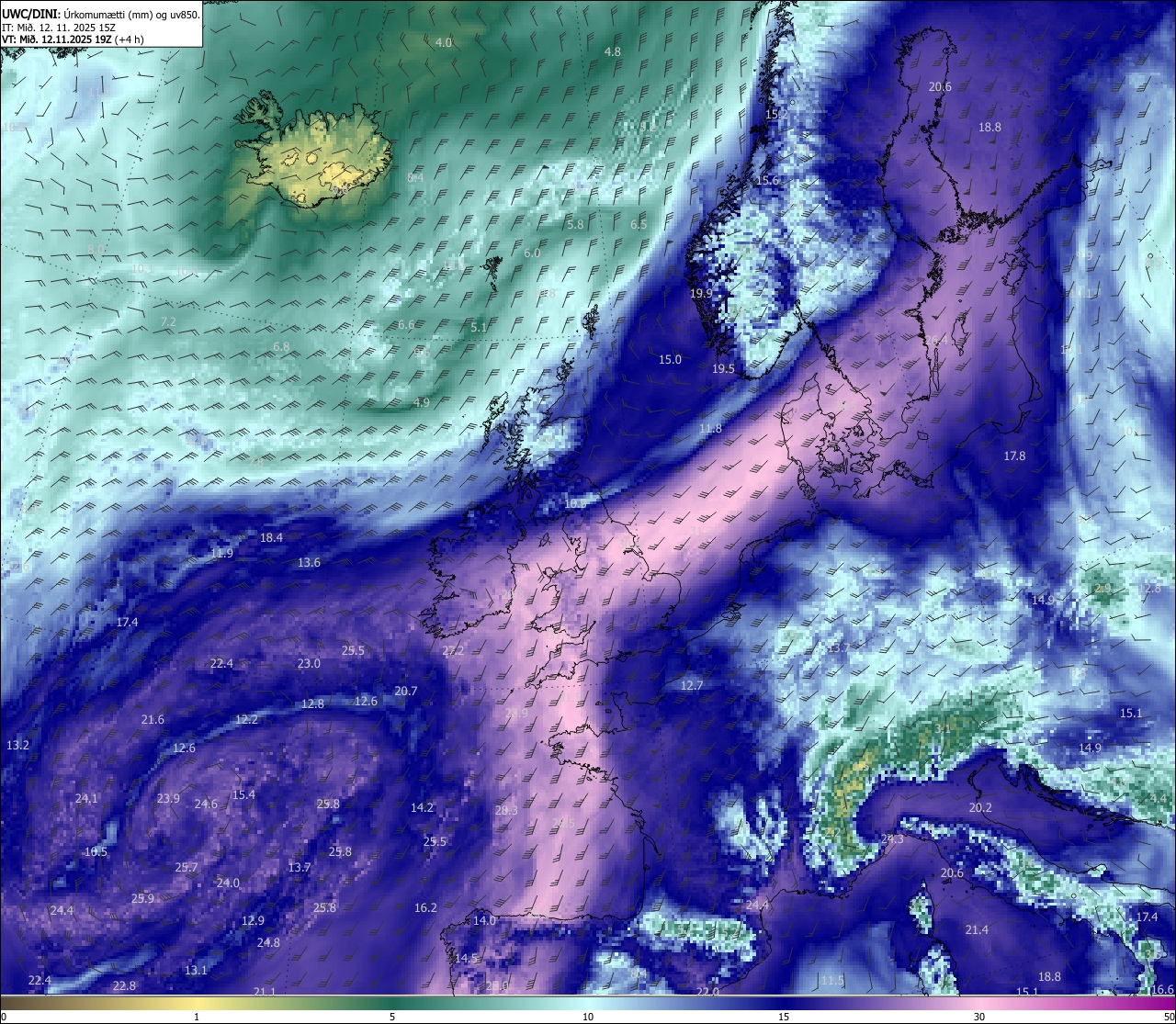Click the map value '25.9'

(142, 899)
